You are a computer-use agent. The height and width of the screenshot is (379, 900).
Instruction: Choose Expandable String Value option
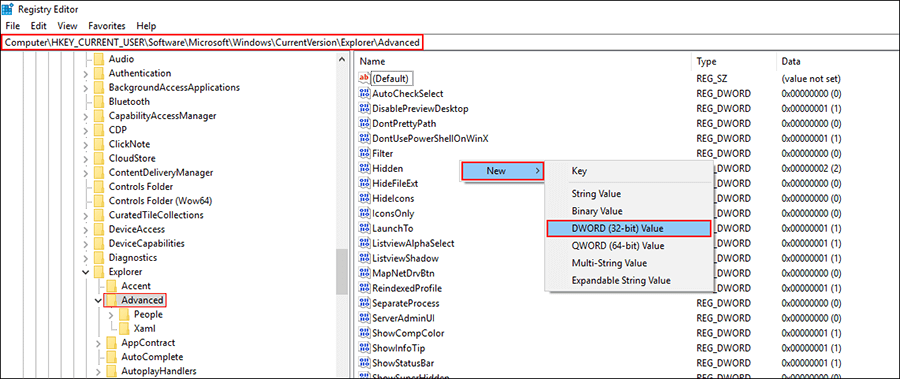[x=629, y=280]
